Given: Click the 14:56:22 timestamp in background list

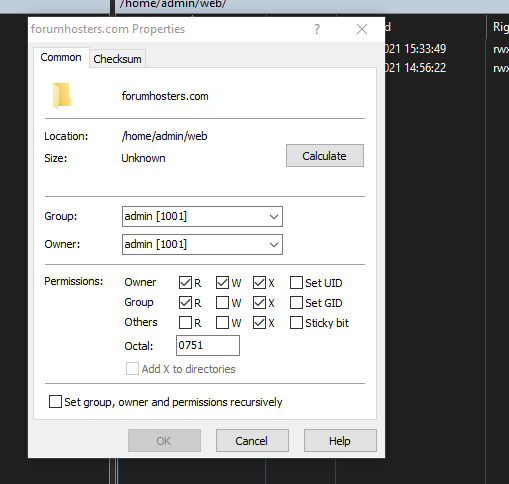Looking at the screenshot, I should pyautogui.click(x=425, y=68).
